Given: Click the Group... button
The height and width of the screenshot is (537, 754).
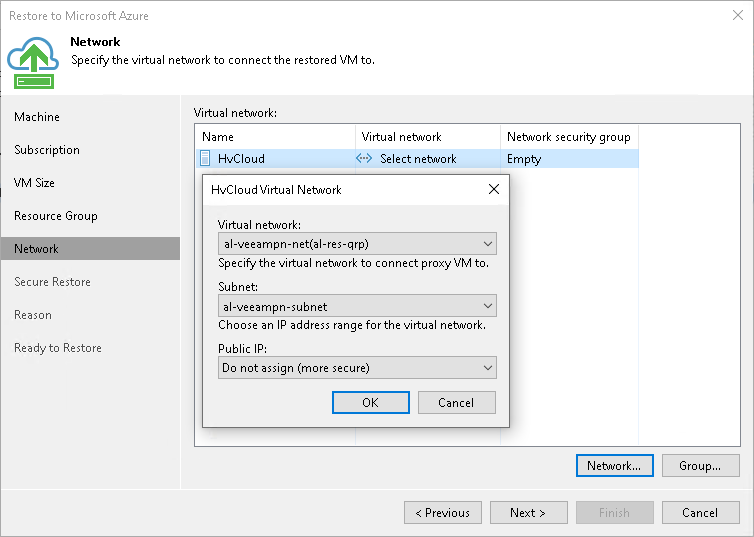Looking at the screenshot, I should tap(700, 465).
